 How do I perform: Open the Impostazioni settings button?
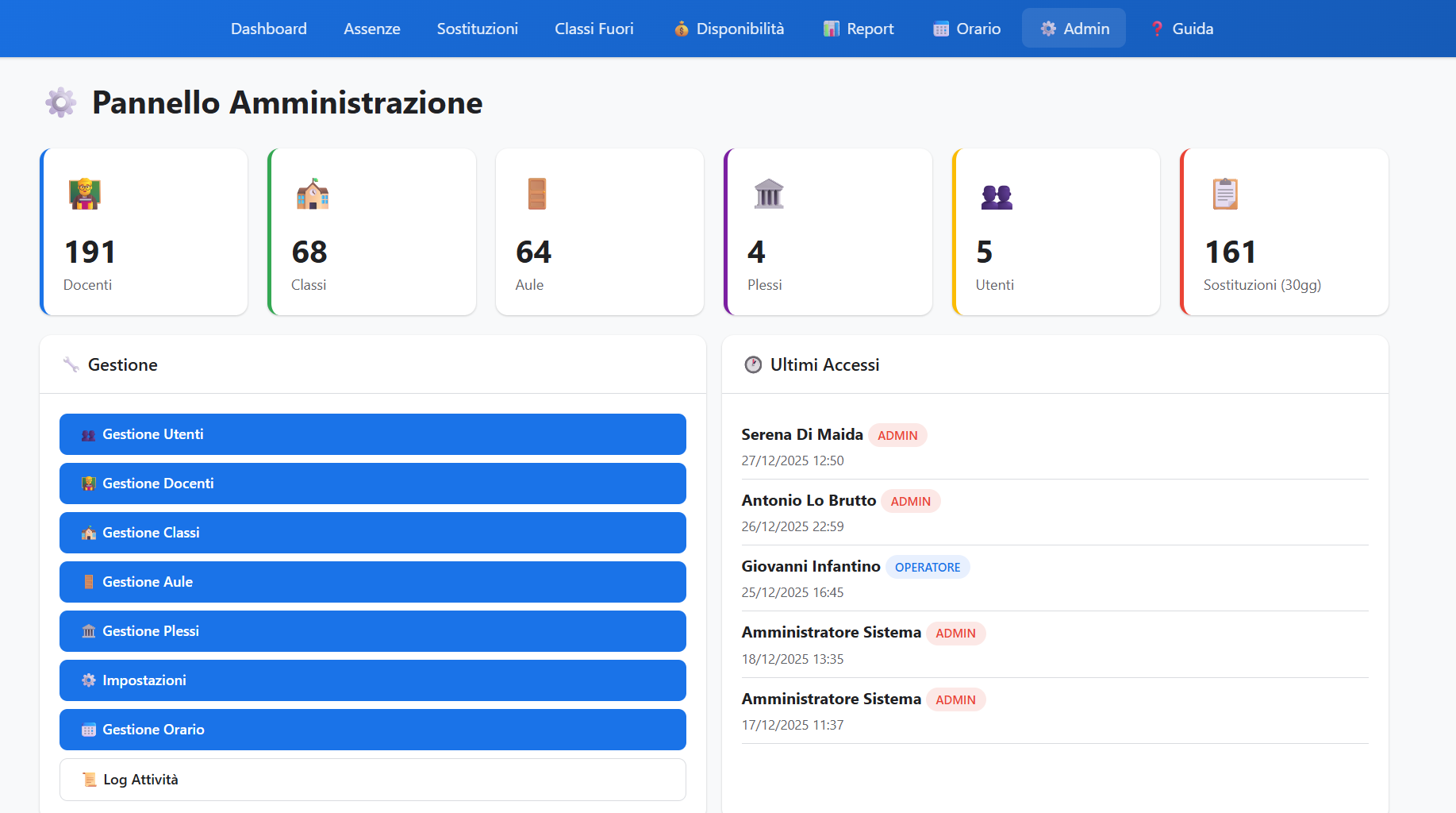pos(372,680)
